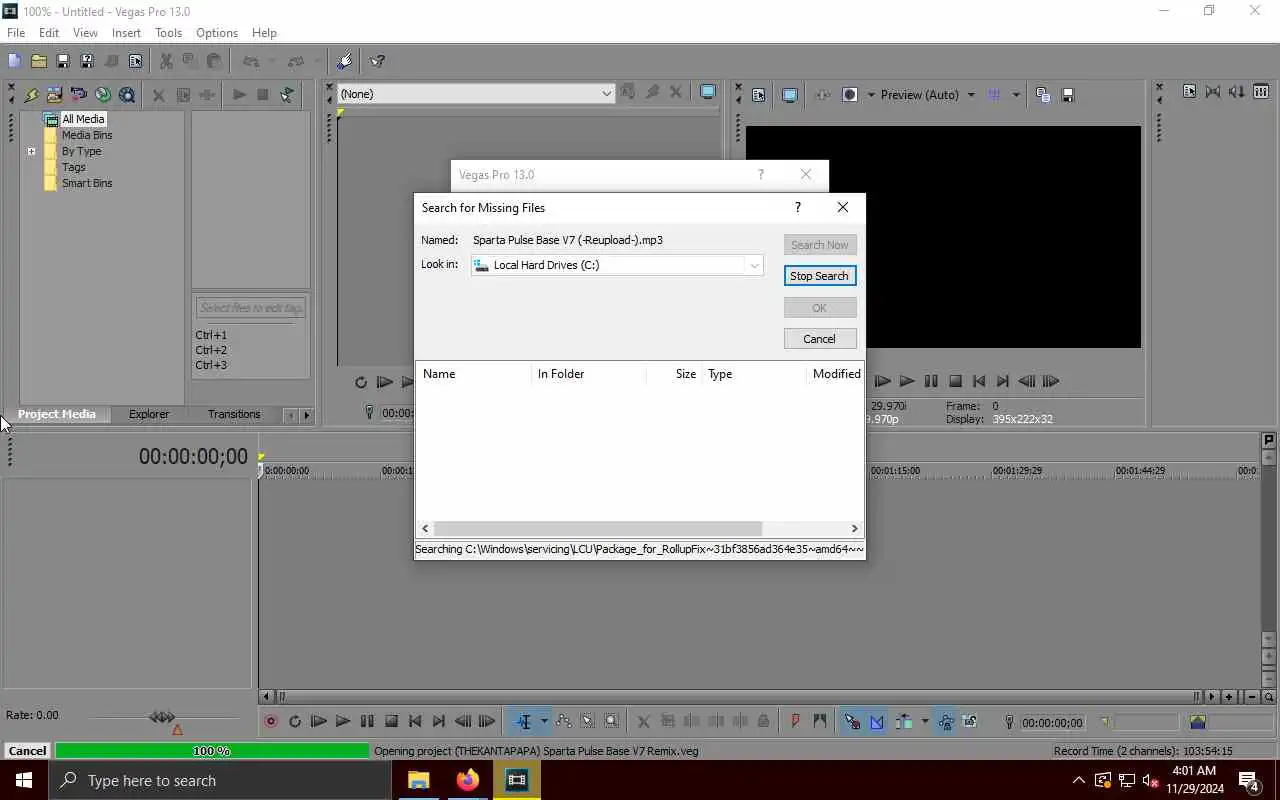Click the Save Snapshot to File icon

pos(1067,95)
